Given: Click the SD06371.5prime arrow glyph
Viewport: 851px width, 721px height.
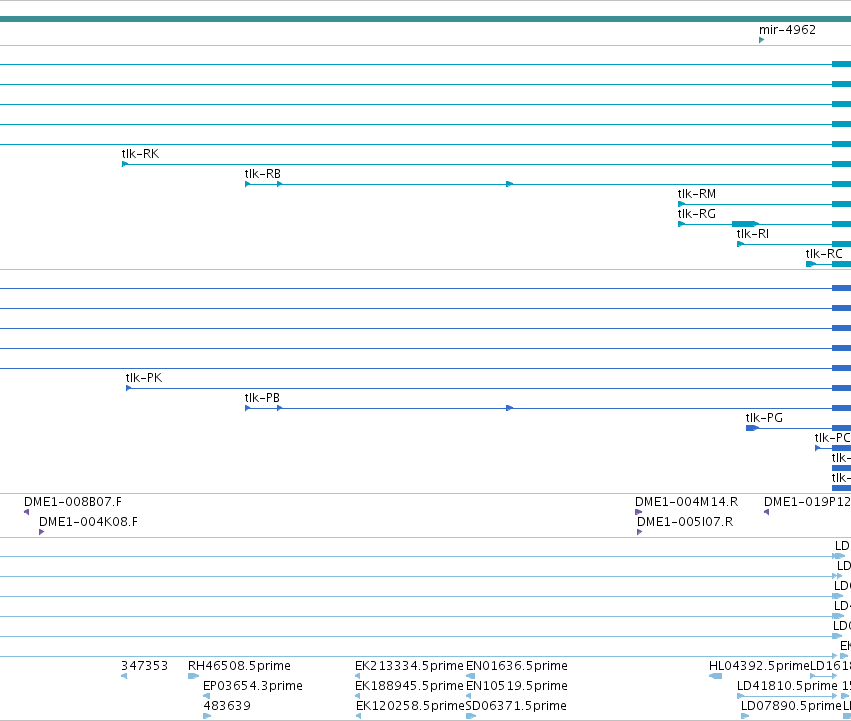Looking at the screenshot, I should (471, 717).
